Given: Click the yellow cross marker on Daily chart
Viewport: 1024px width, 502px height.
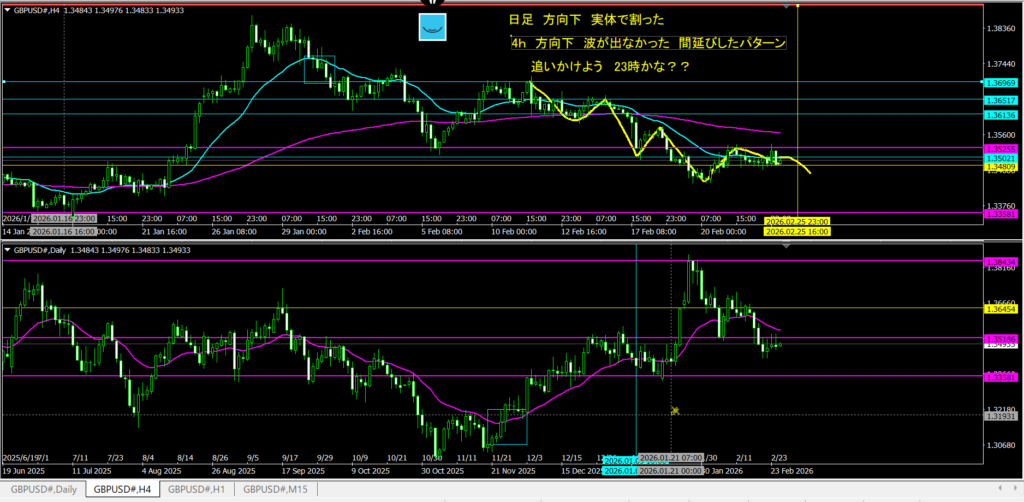Looking at the screenshot, I should click(x=675, y=411).
